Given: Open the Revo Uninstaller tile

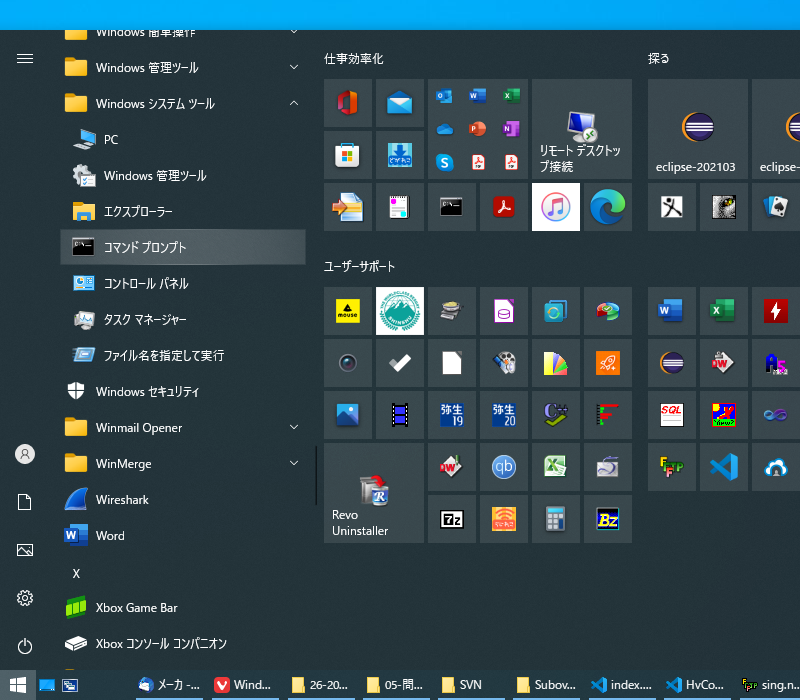Looking at the screenshot, I should tap(373, 493).
